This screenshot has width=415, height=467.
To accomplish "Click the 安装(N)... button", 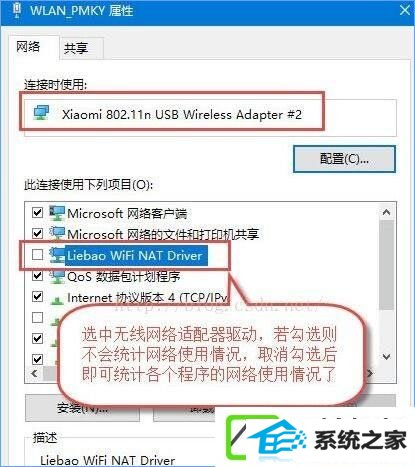I will (x=82, y=408).
